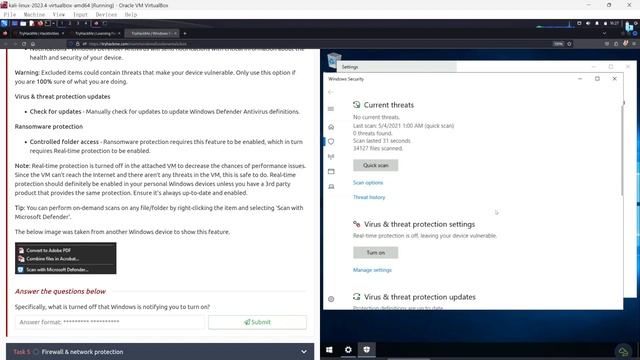This screenshot has width=640, height=360.
Task: Click the Scan with Microsoft Defender image
Action: (66, 258)
